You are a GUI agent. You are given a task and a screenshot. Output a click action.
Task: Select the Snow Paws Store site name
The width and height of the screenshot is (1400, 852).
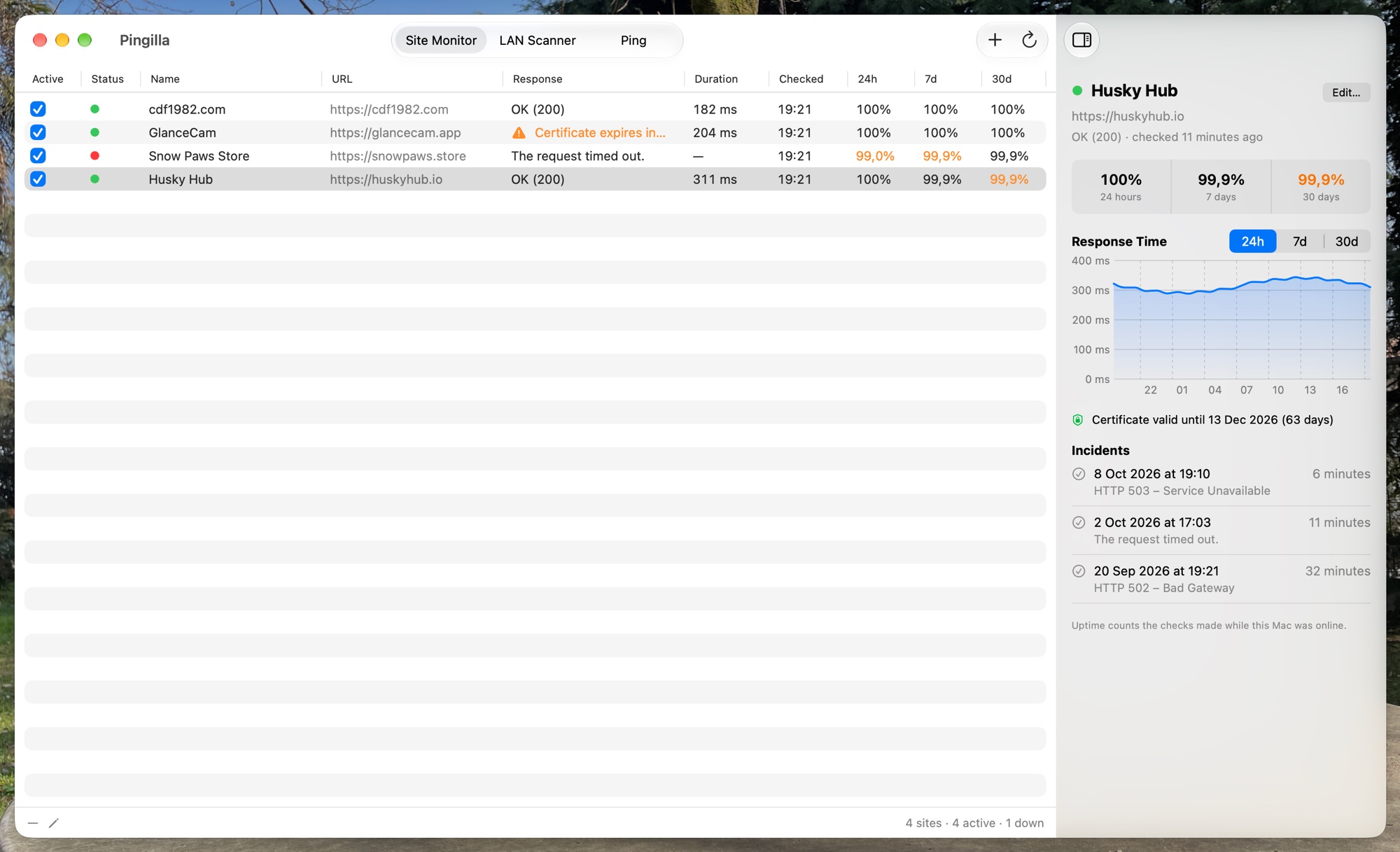(x=199, y=155)
